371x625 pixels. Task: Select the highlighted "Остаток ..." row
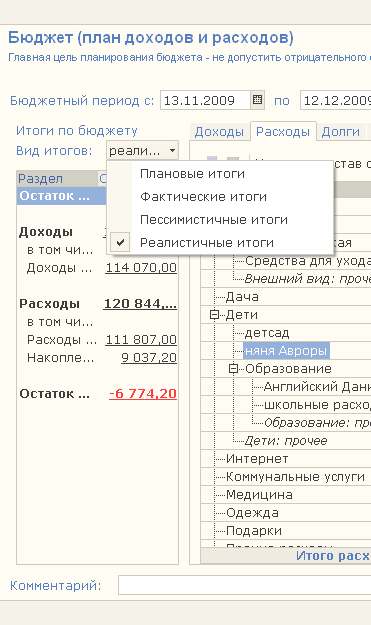click(62, 196)
